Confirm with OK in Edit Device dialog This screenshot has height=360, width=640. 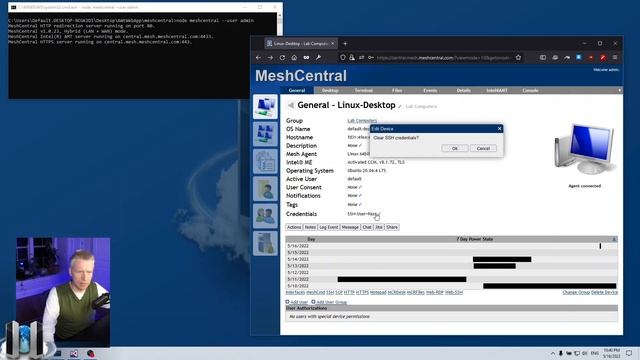[454, 148]
